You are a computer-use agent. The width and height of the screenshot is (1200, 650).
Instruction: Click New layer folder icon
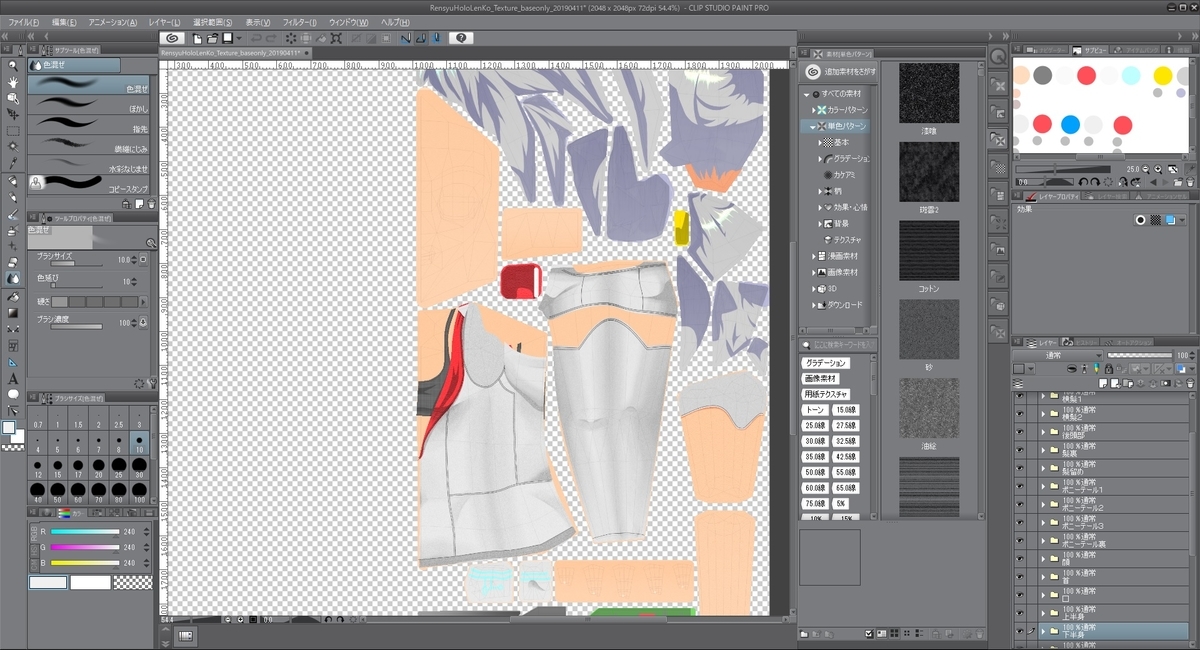(x=1128, y=383)
